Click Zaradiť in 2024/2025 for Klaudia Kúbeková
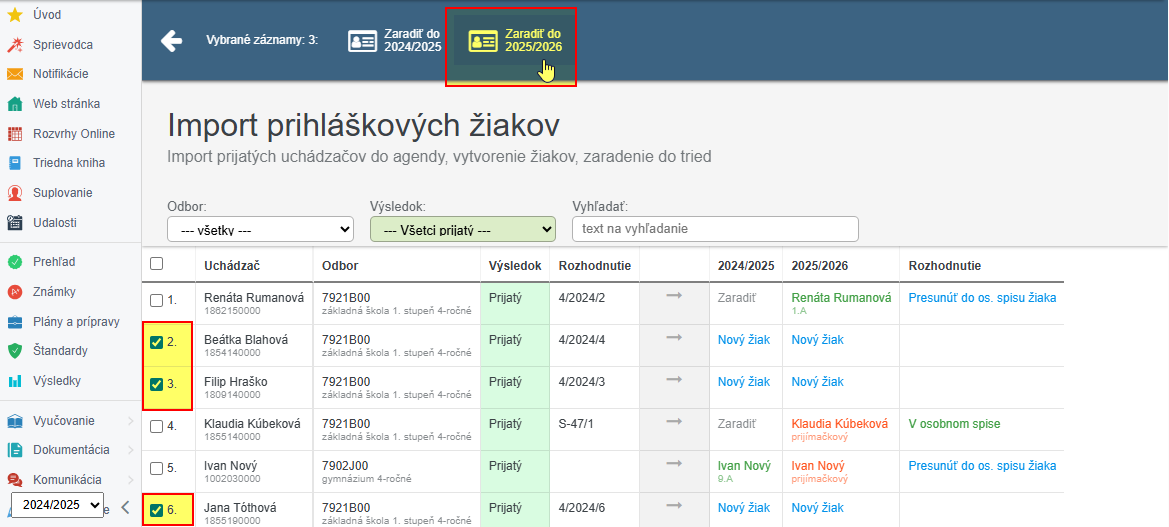Image resolution: width=1169 pixels, height=527 pixels. 737,424
